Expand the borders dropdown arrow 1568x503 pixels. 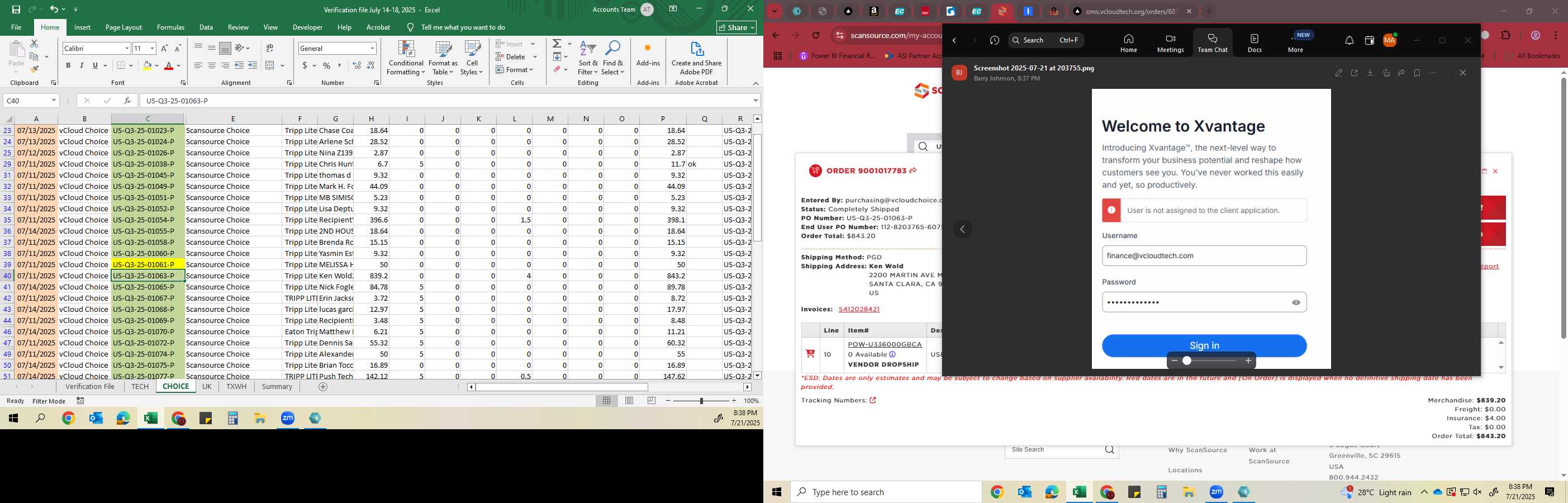click(132, 66)
